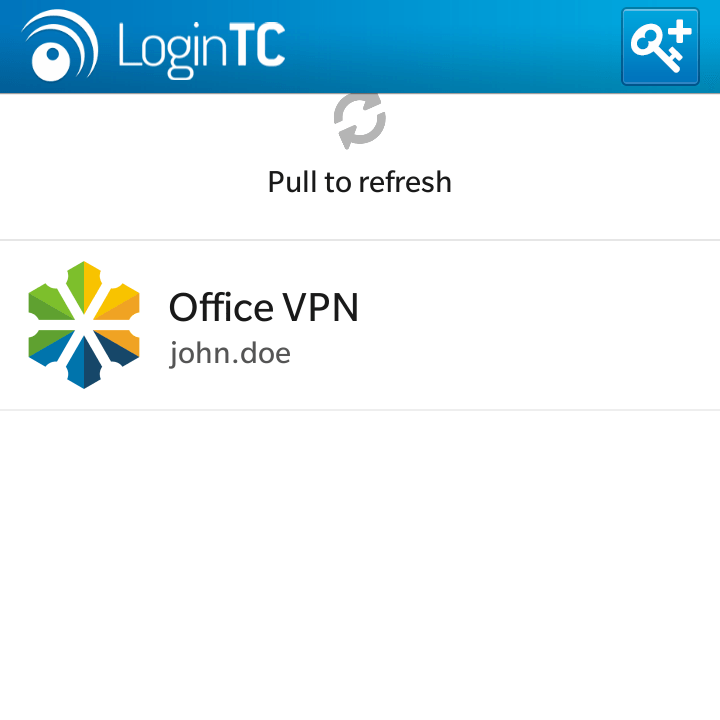Click the john.doe username label
The height and width of the screenshot is (720, 720).
[x=230, y=354]
